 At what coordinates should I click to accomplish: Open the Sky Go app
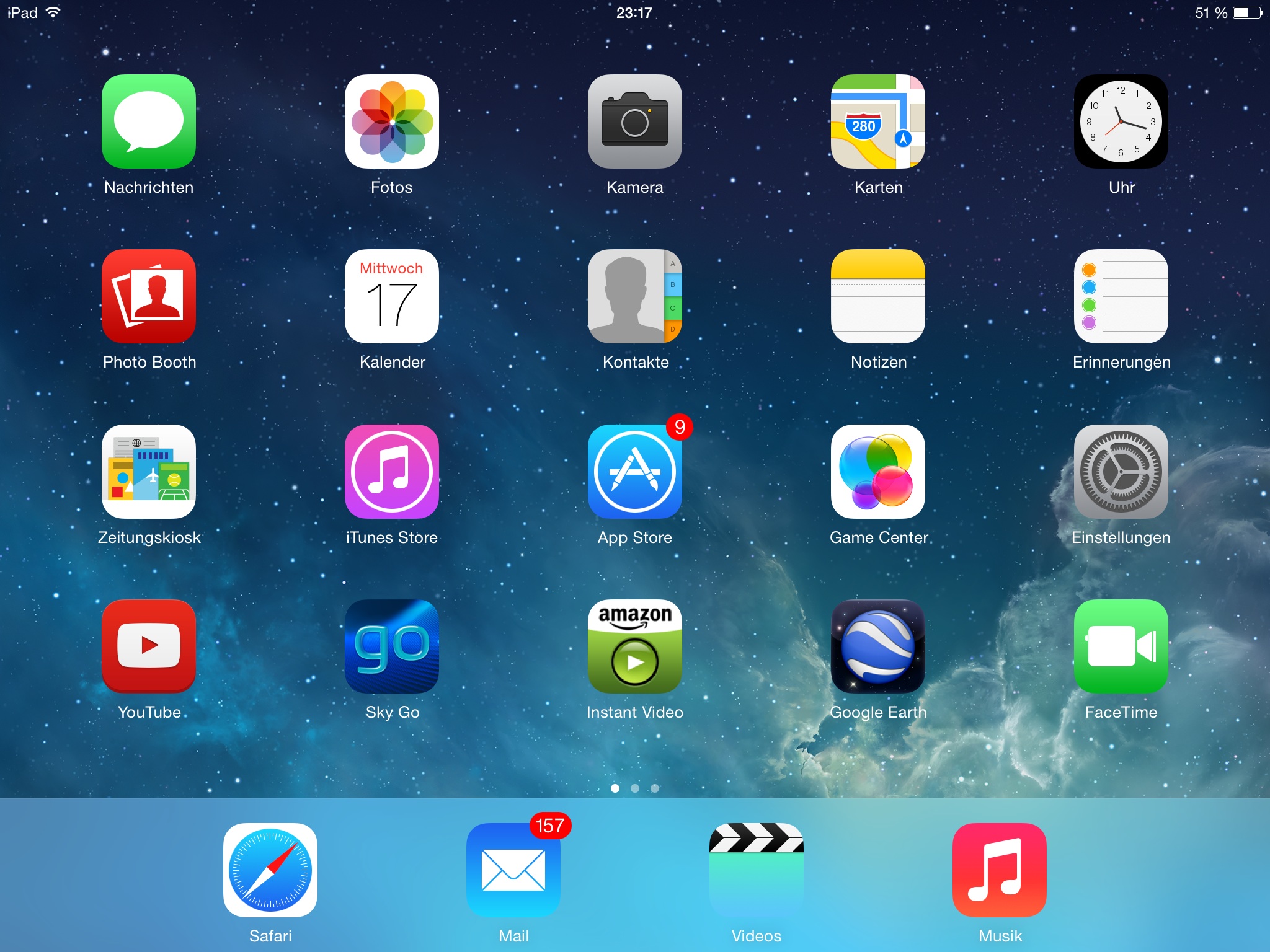click(392, 646)
